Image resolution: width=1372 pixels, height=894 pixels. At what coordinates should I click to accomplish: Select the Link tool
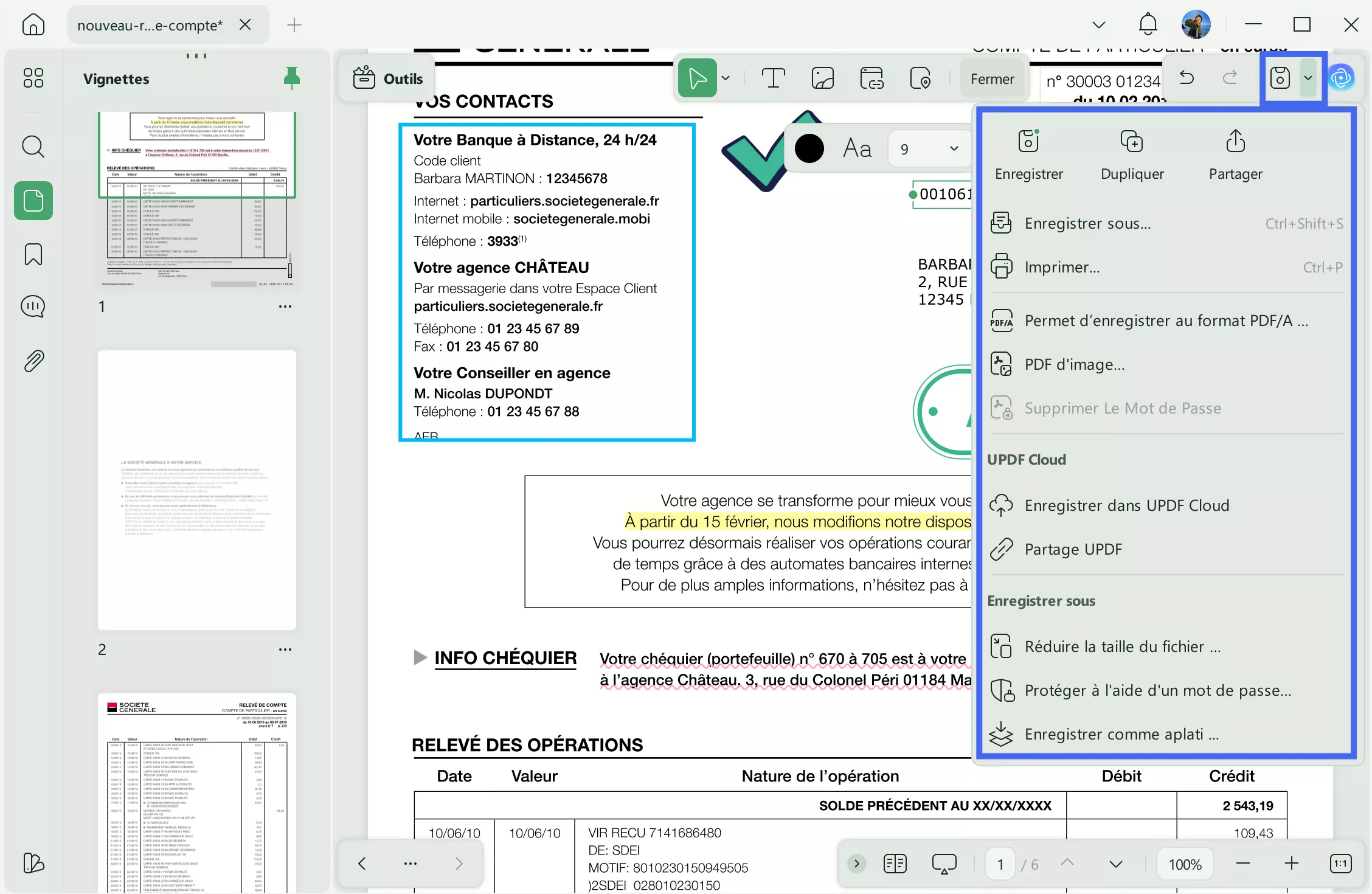(x=871, y=78)
